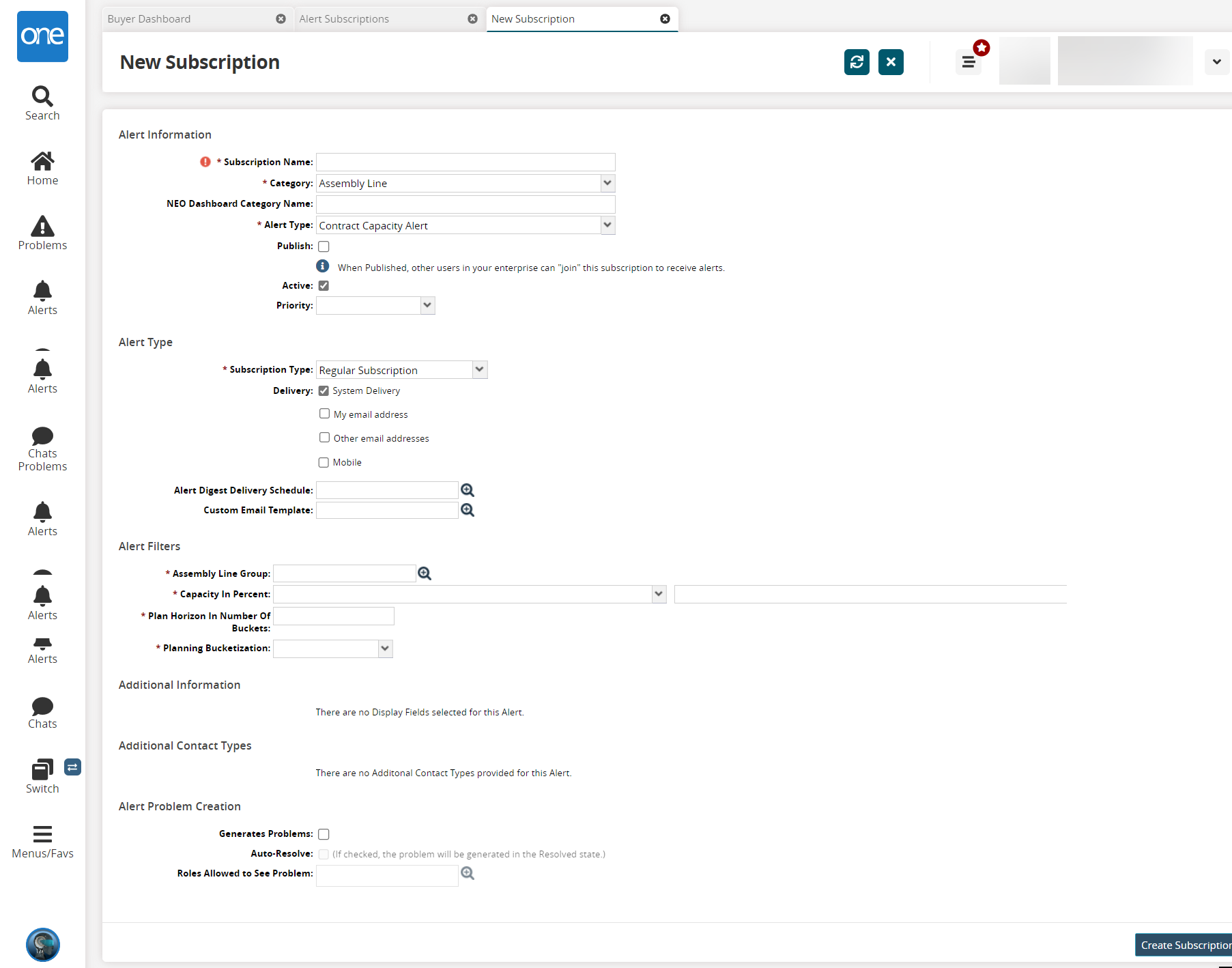The height and width of the screenshot is (968, 1232).
Task: Check Generates Problems checkbox
Action: pyautogui.click(x=324, y=834)
